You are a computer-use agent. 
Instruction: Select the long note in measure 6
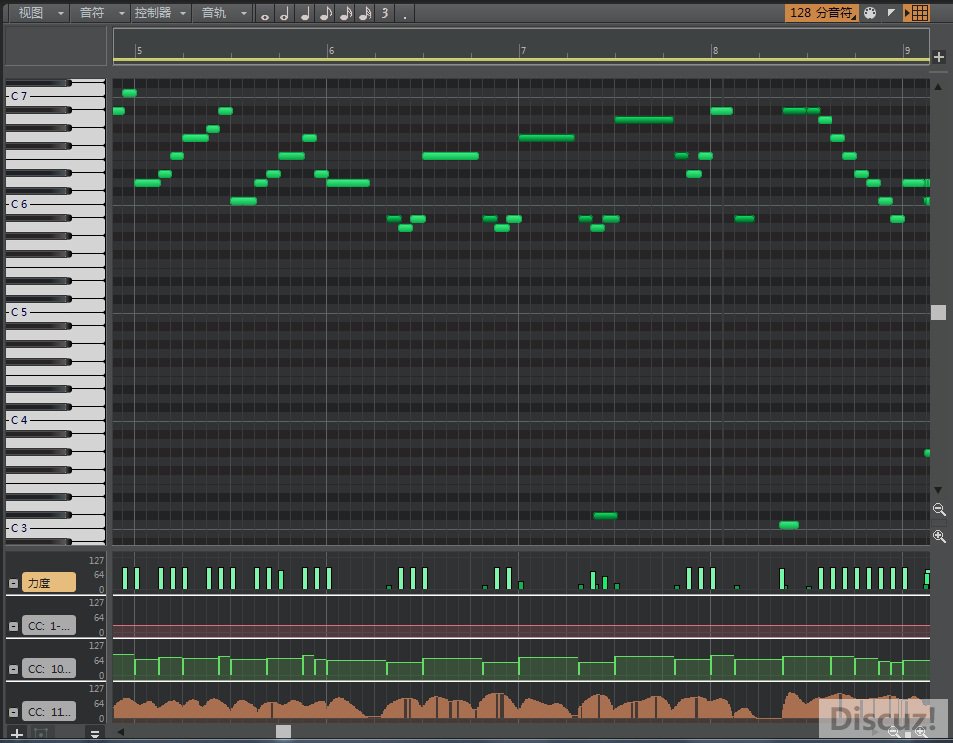tap(450, 156)
